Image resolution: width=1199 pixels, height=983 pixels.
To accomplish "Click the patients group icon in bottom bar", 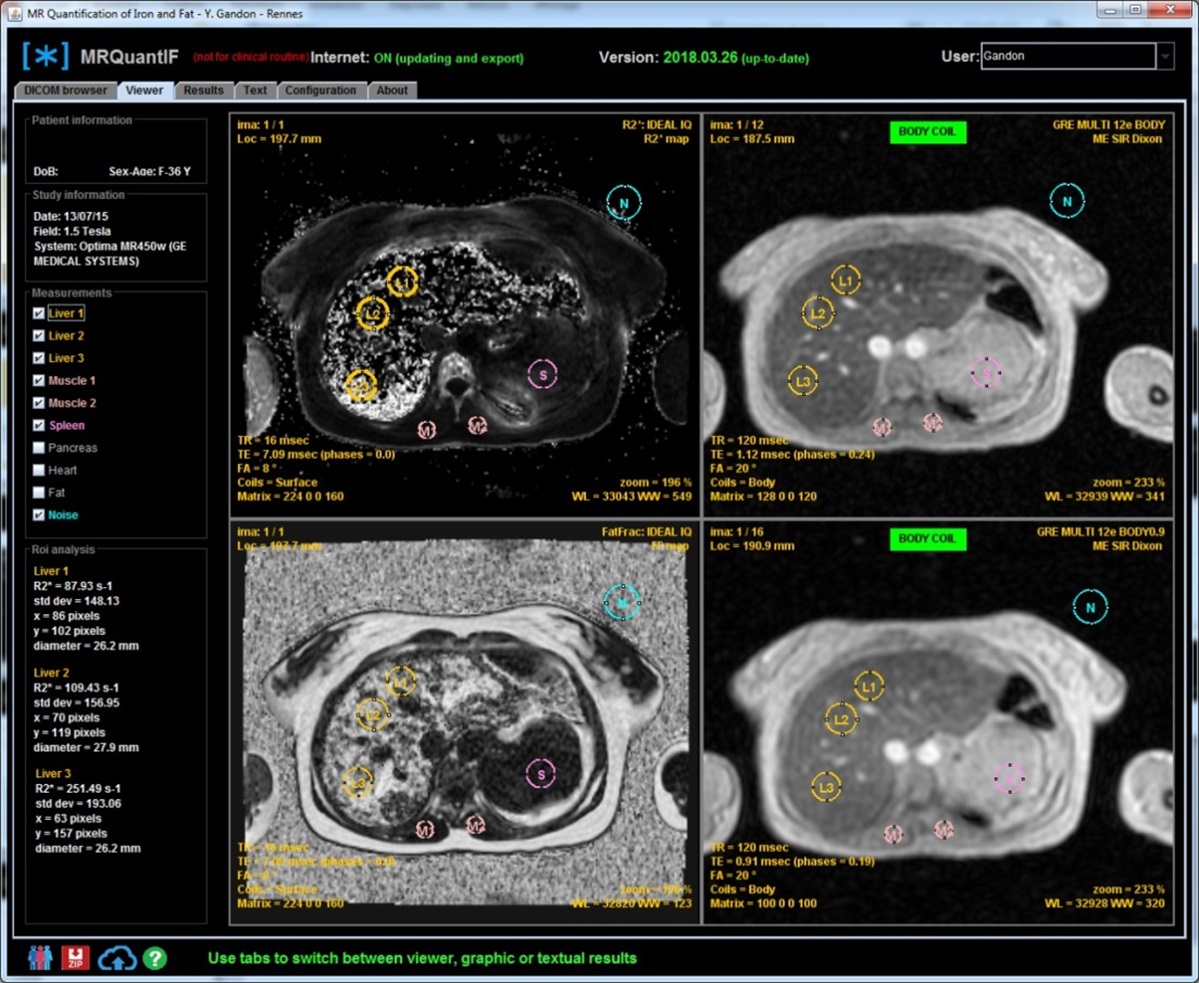I will [x=40, y=957].
